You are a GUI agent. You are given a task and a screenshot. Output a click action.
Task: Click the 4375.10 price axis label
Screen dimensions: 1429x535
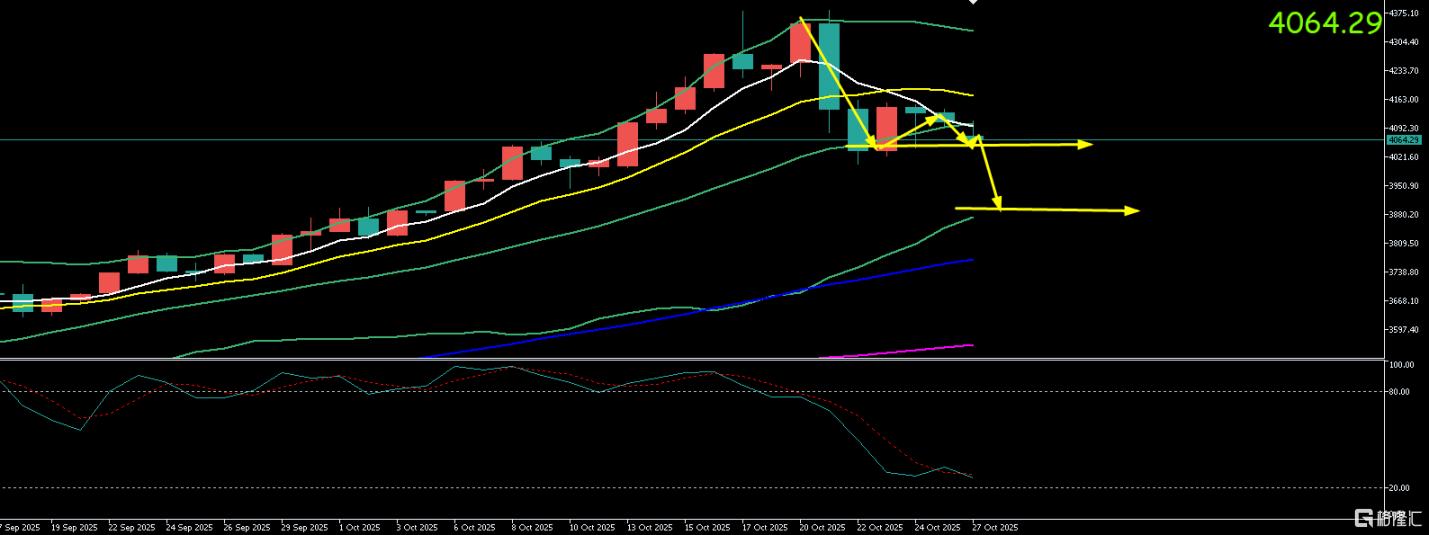point(1405,13)
